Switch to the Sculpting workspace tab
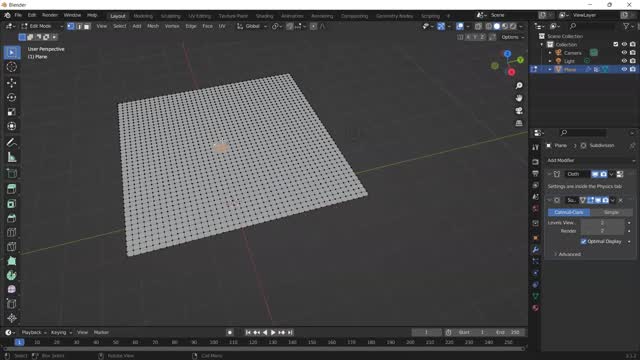 pyautogui.click(x=171, y=16)
